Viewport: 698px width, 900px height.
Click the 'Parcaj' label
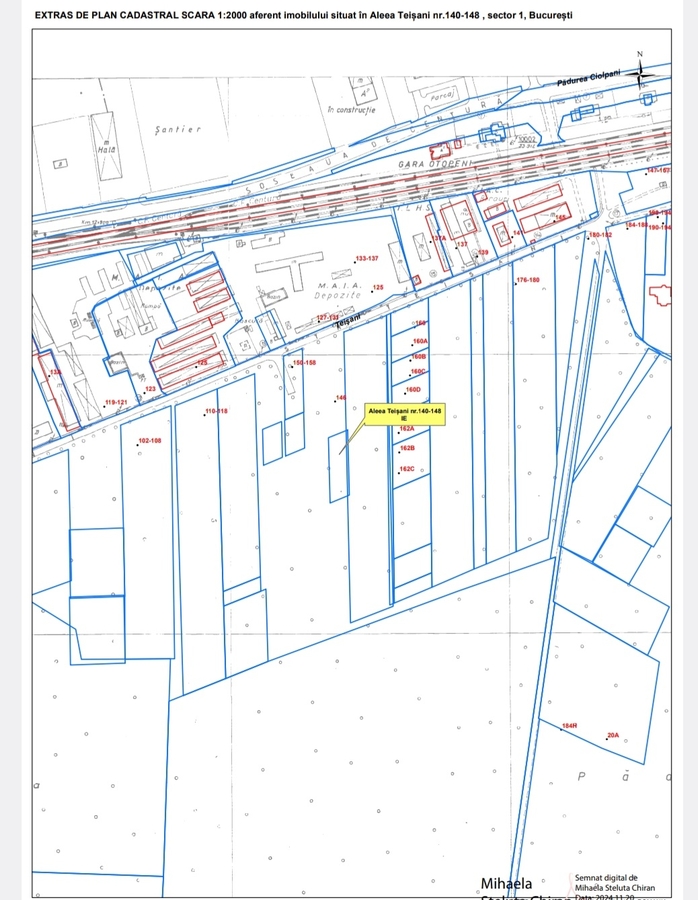coord(443,95)
